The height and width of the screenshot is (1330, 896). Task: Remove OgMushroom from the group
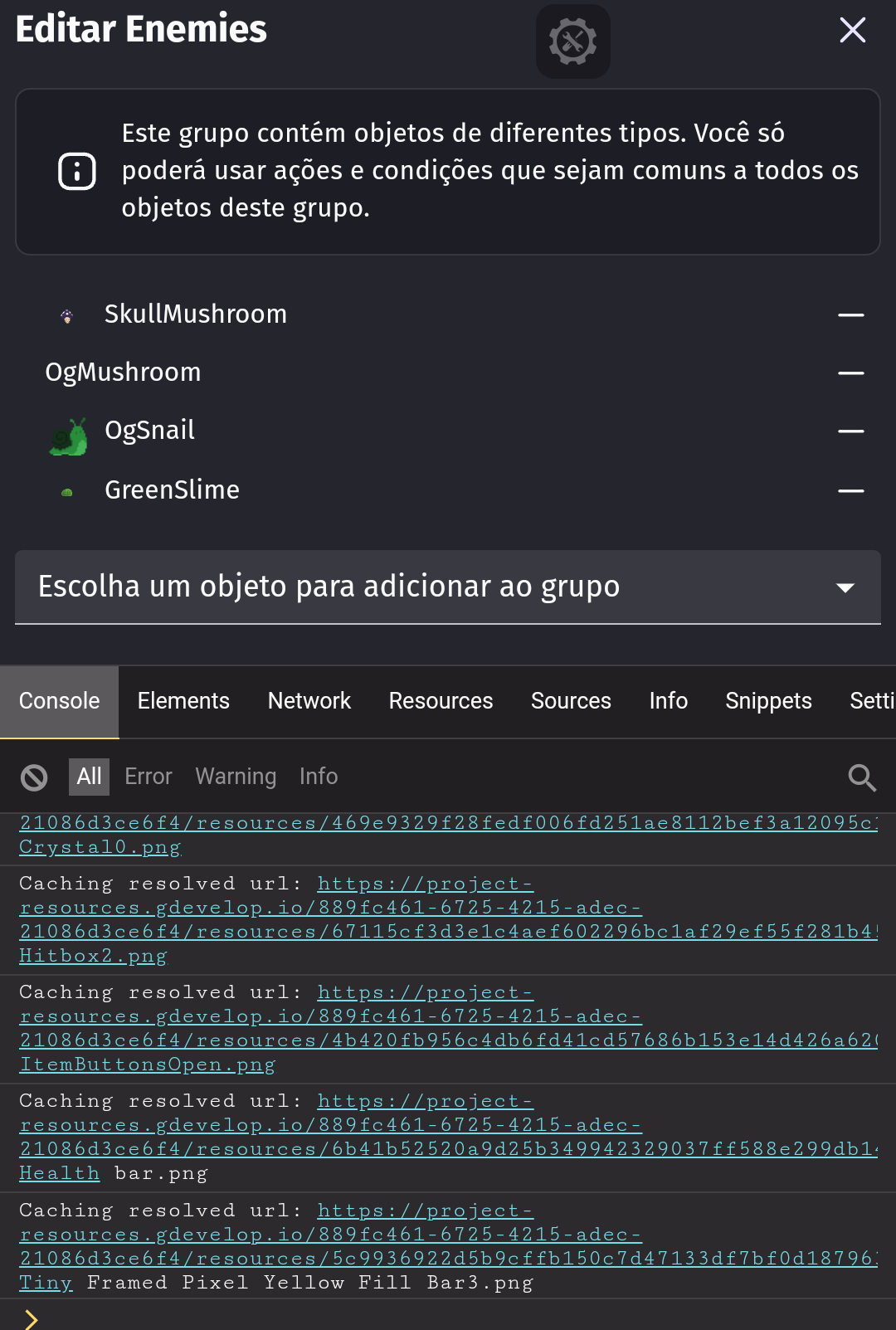851,373
